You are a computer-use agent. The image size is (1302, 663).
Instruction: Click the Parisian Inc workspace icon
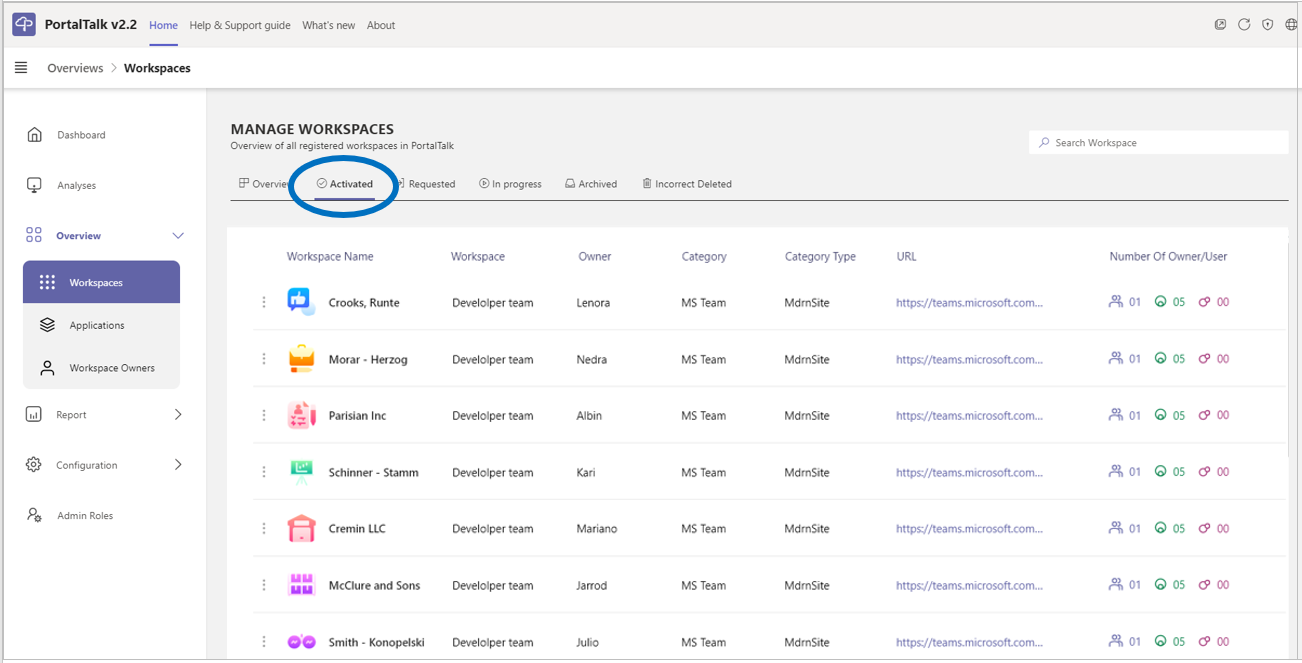tap(301, 416)
